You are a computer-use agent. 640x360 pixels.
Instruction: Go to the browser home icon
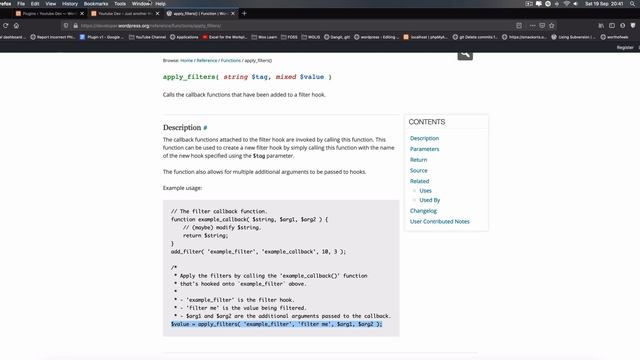pyautogui.click(x=16, y=25)
